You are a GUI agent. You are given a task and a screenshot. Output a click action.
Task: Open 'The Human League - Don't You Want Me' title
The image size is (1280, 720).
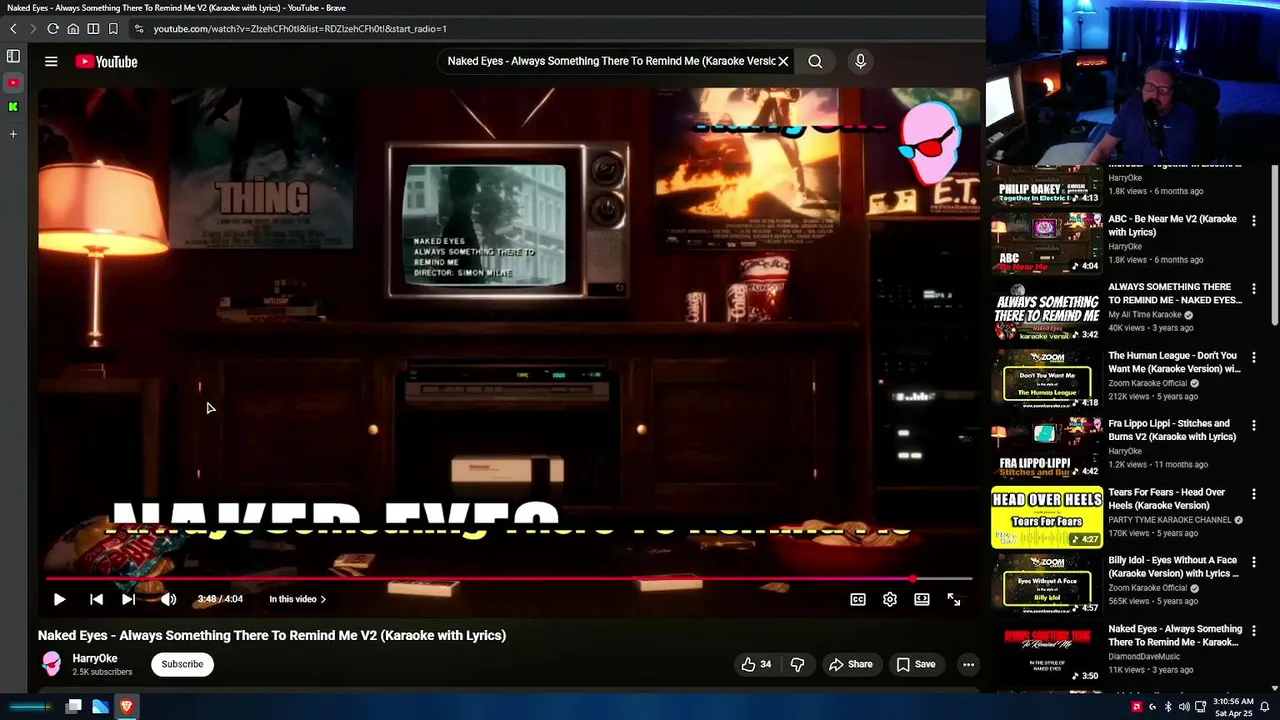1174,362
